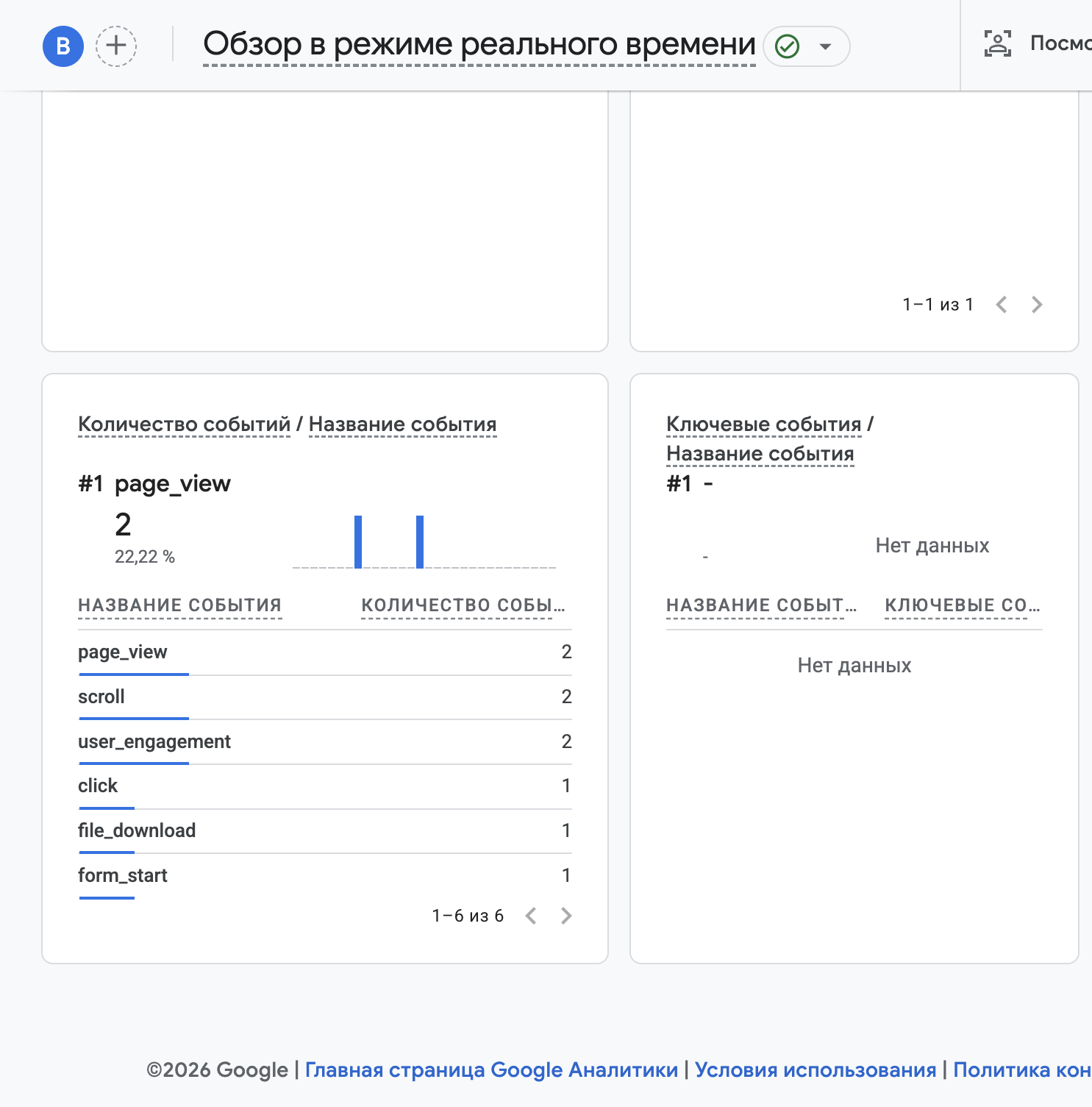Click the НАЗВАНИЕ СОБЫТ… header in key events card
This screenshot has width=1092, height=1107.
[762, 605]
